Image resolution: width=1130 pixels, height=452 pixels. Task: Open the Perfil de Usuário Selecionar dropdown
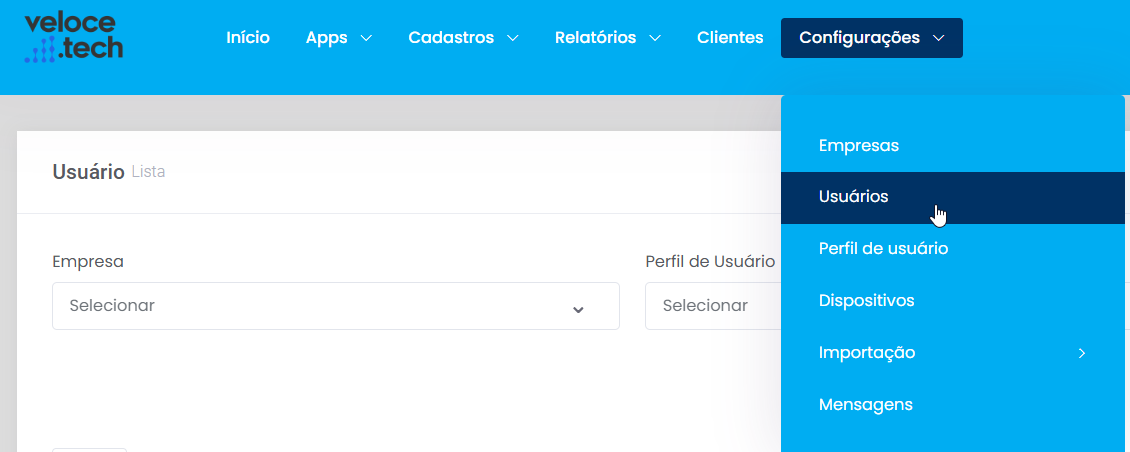pyautogui.click(x=713, y=306)
